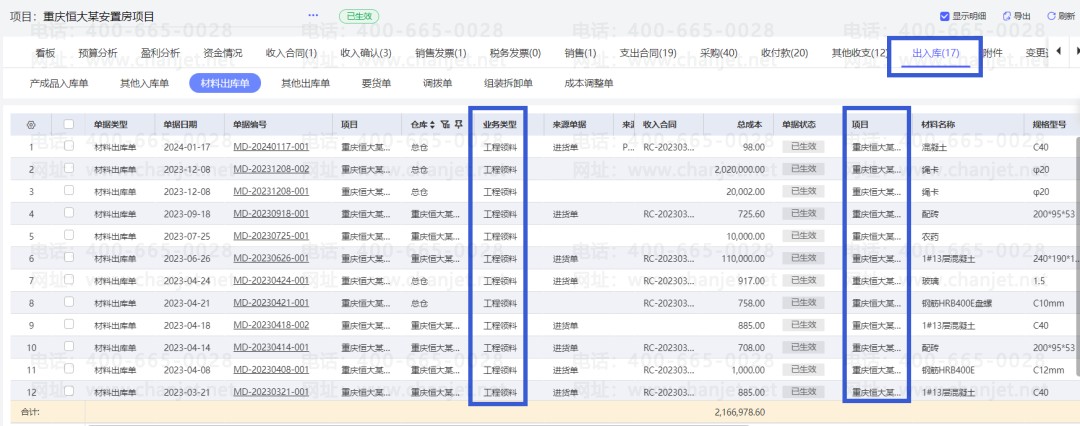Open the 收付款(20) tab

(x=785, y=53)
